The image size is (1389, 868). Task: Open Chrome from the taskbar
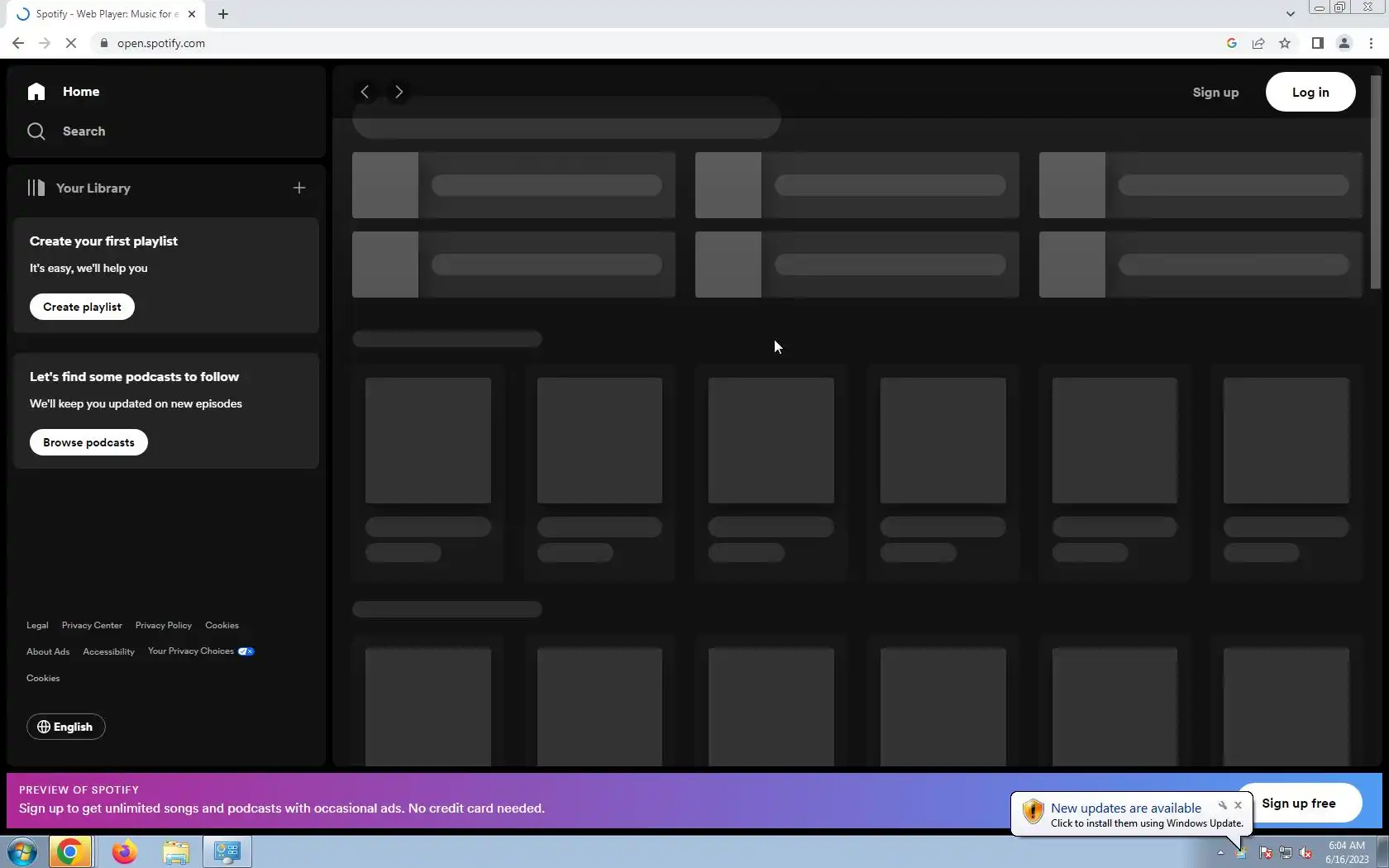pyautogui.click(x=69, y=851)
